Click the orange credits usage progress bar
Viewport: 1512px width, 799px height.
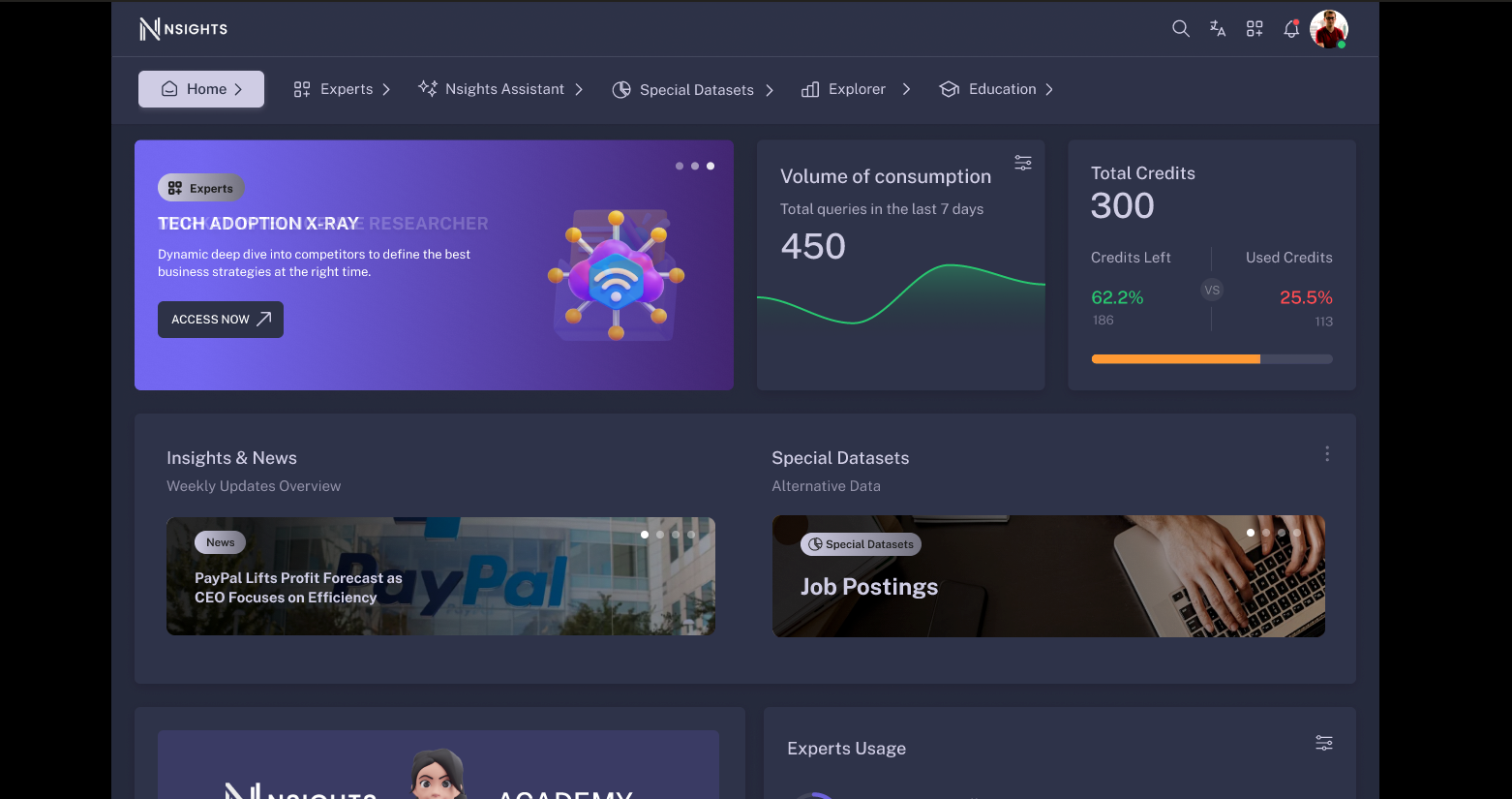(x=1175, y=359)
